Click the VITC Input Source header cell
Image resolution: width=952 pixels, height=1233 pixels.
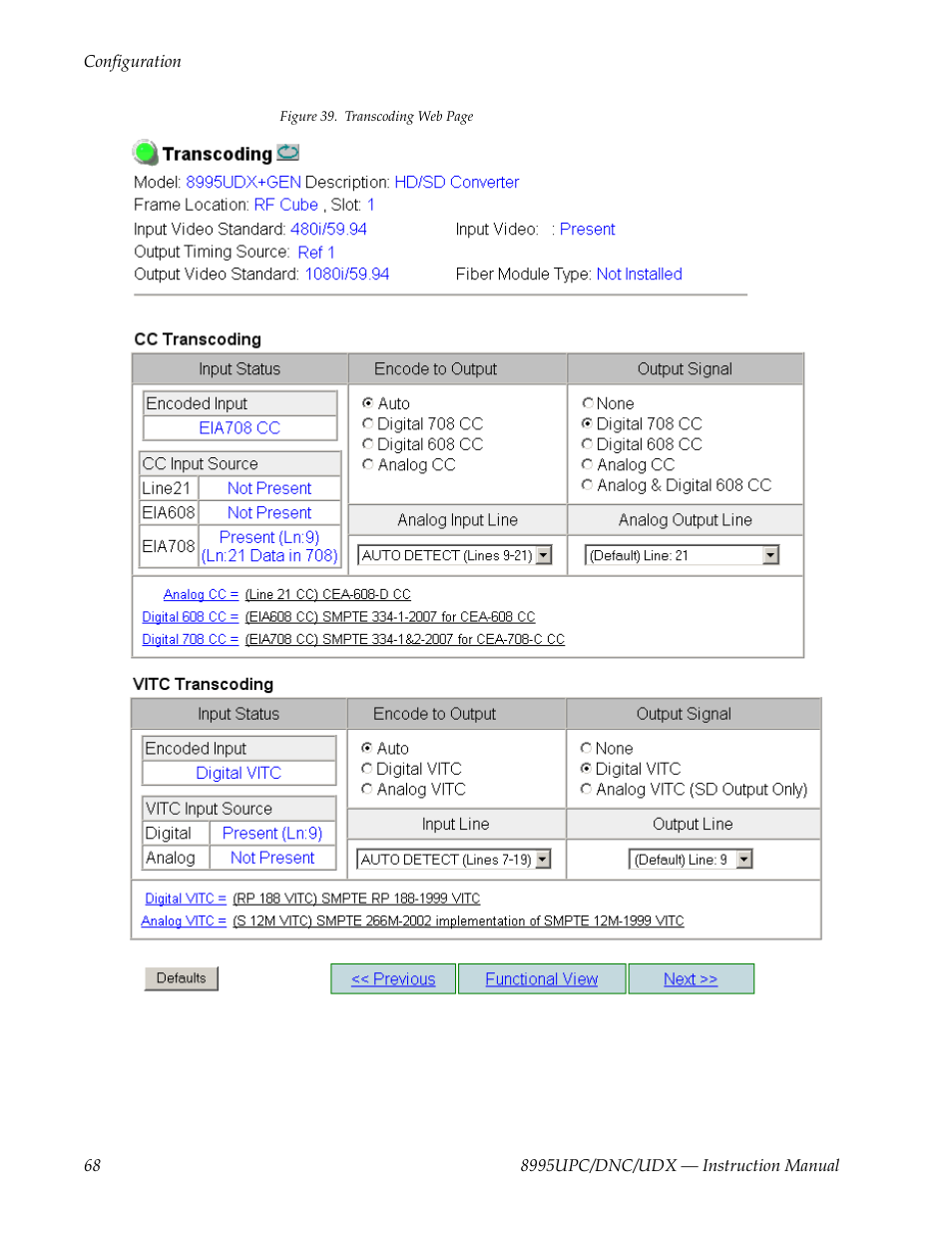click(x=239, y=809)
